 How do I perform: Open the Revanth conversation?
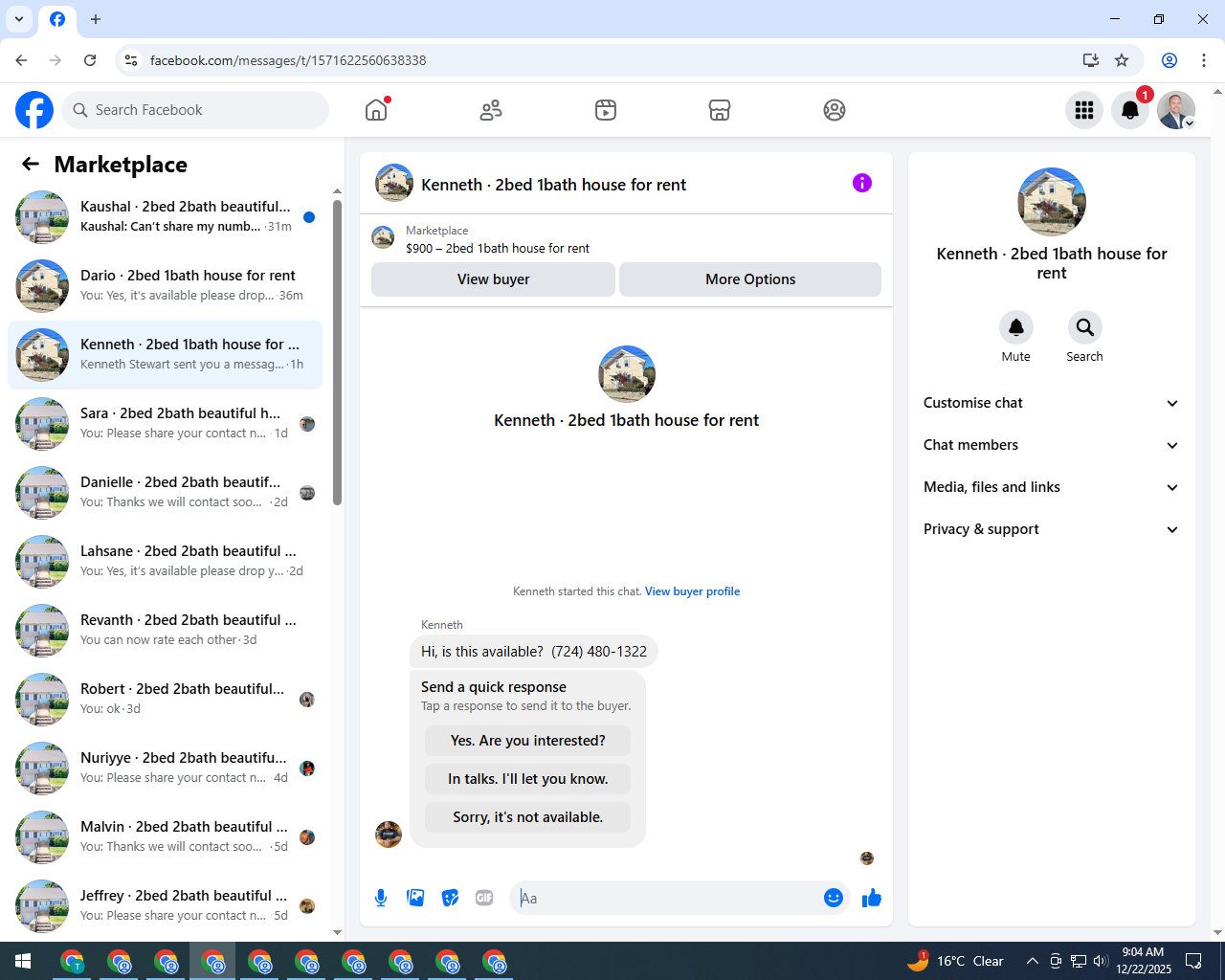pos(165,631)
